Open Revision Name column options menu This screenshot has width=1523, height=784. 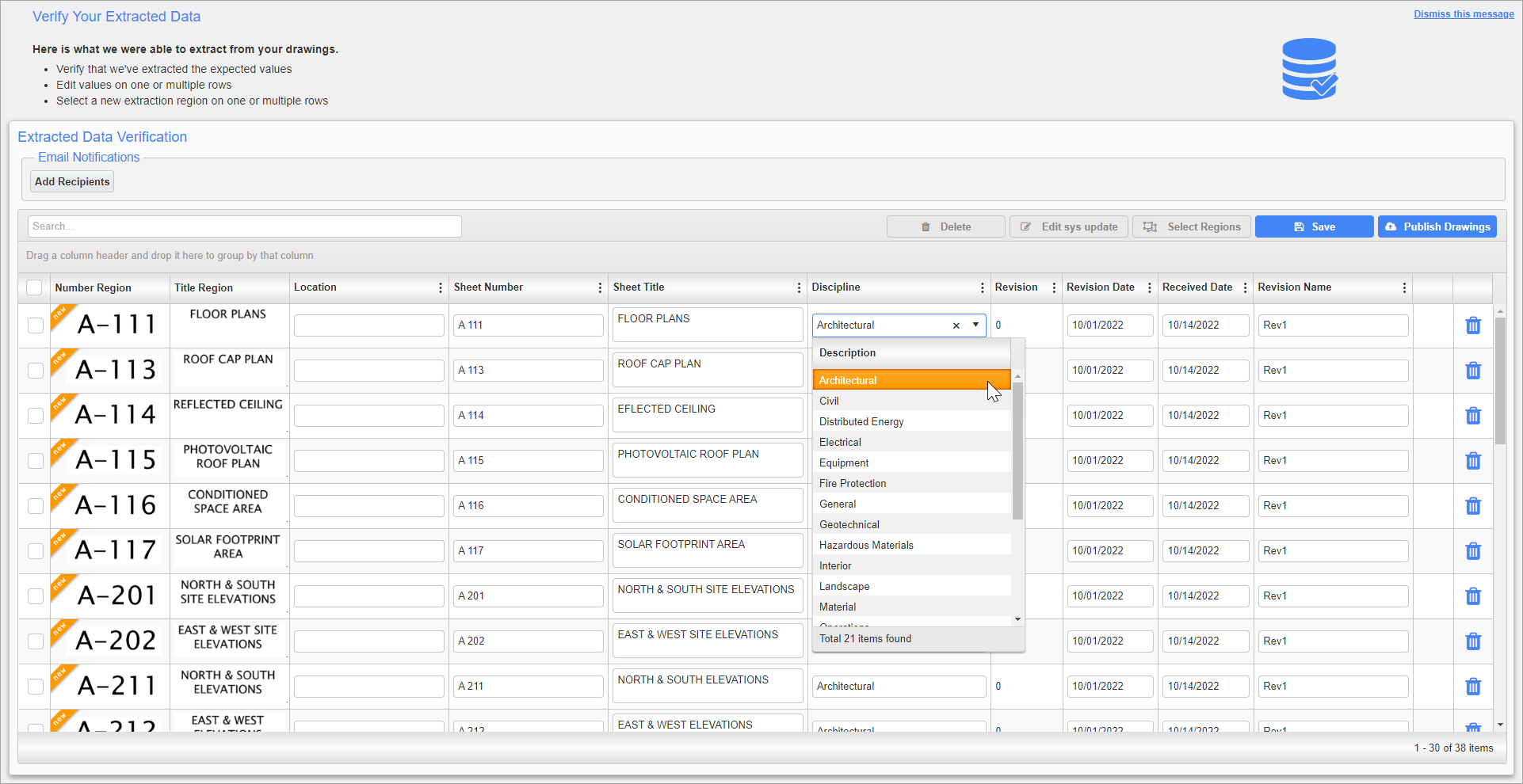click(x=1404, y=288)
